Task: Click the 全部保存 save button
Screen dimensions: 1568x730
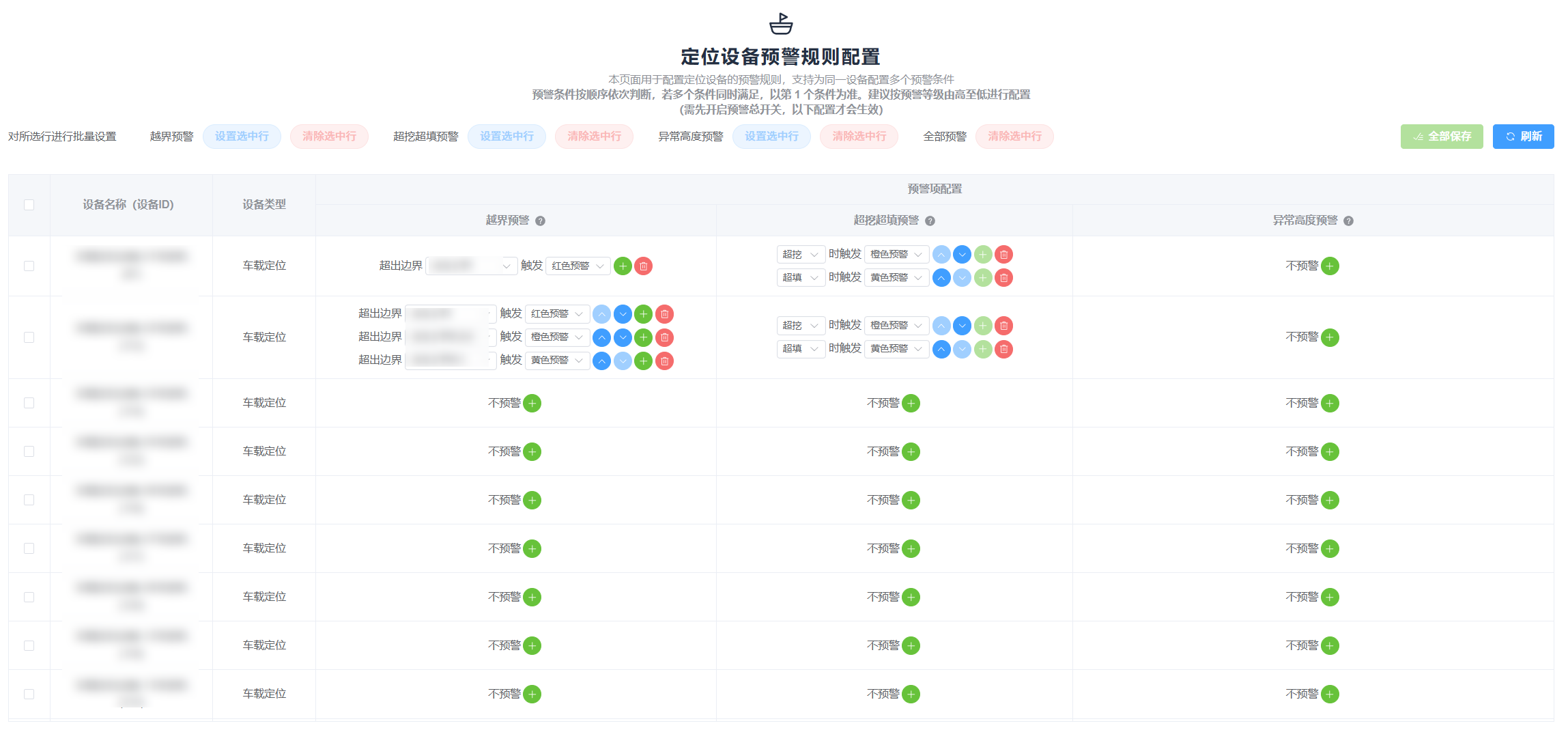Action: (1442, 137)
